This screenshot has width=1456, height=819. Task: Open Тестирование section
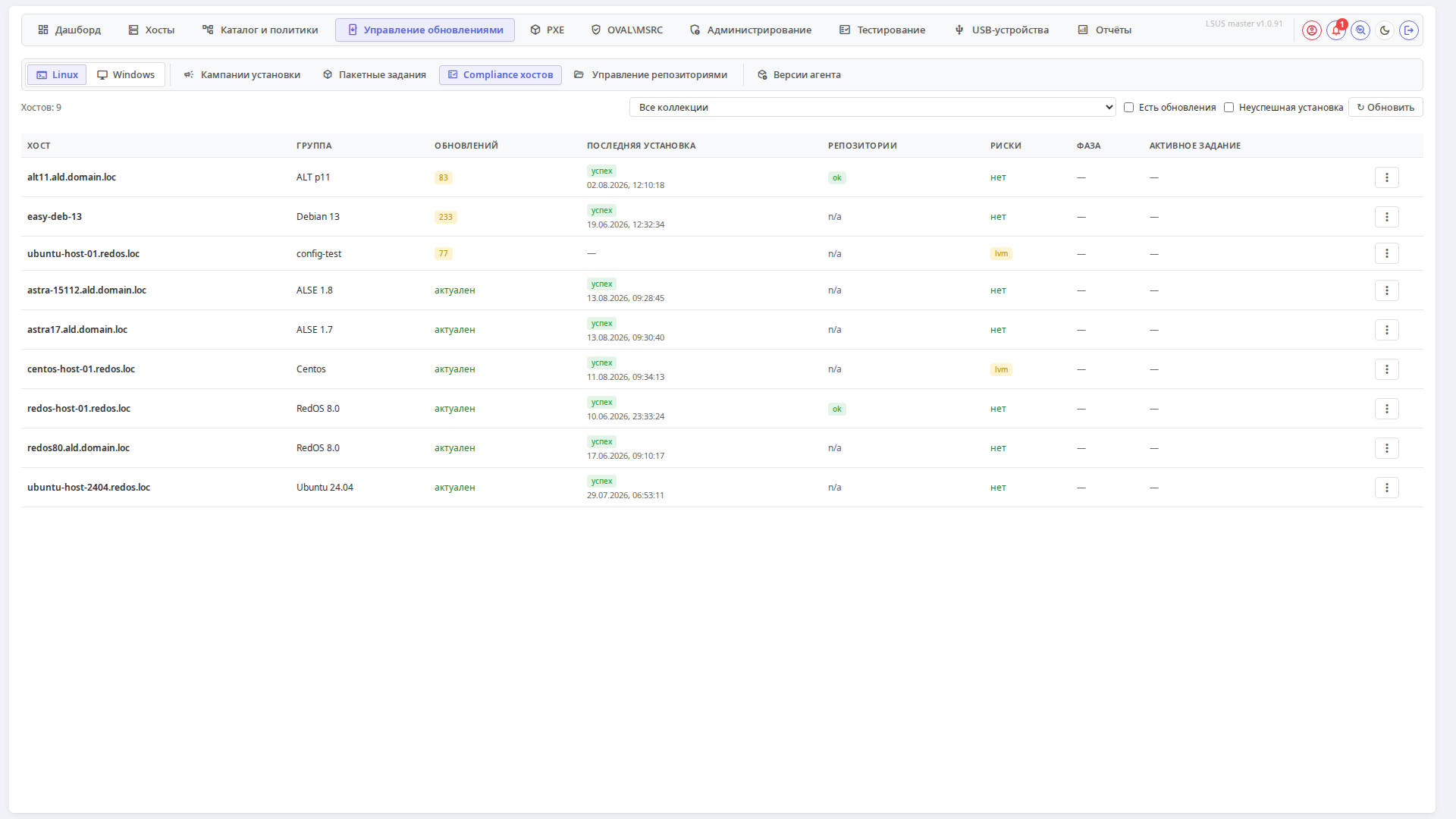click(883, 30)
